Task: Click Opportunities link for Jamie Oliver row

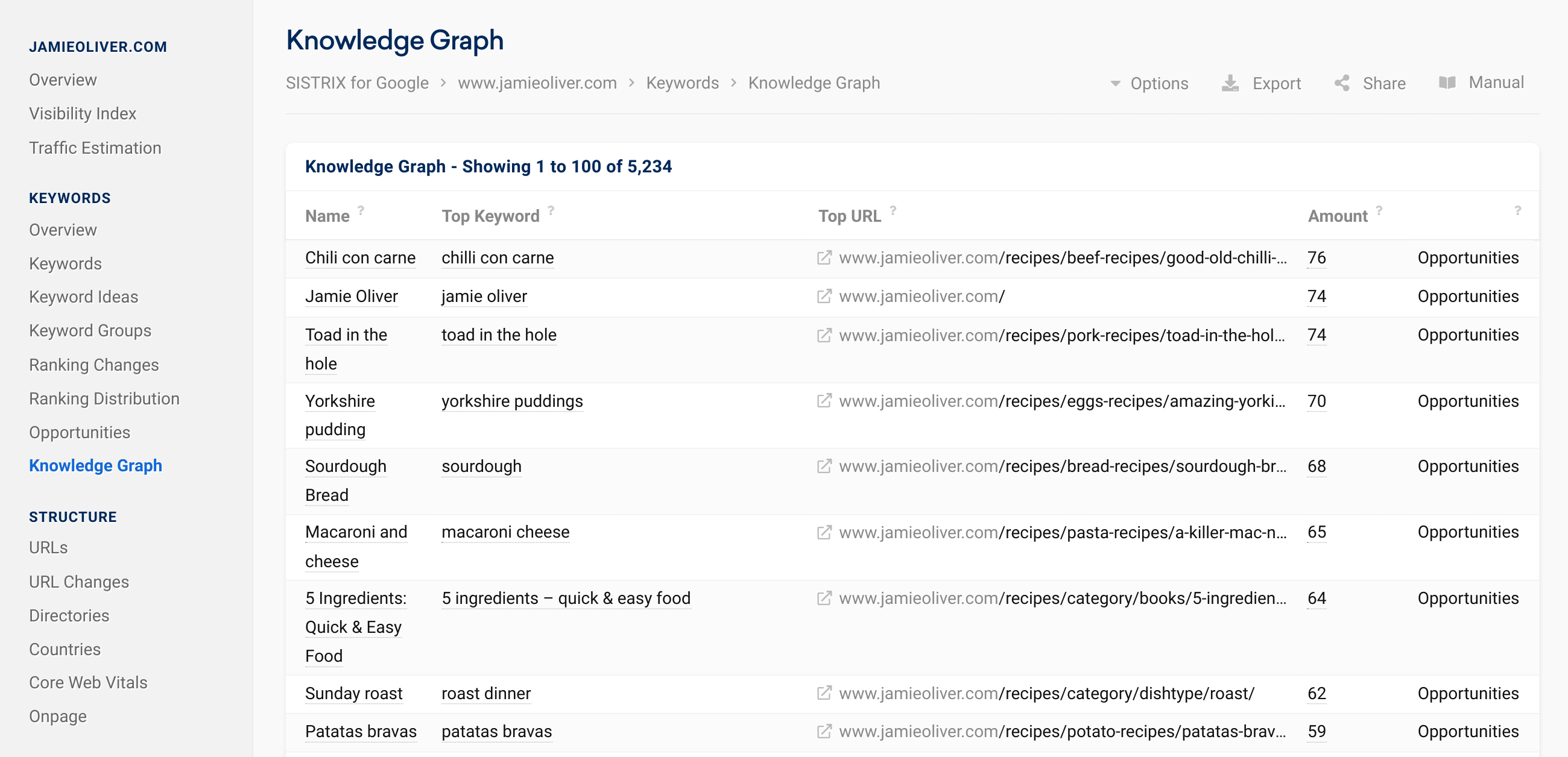Action: (x=1467, y=297)
